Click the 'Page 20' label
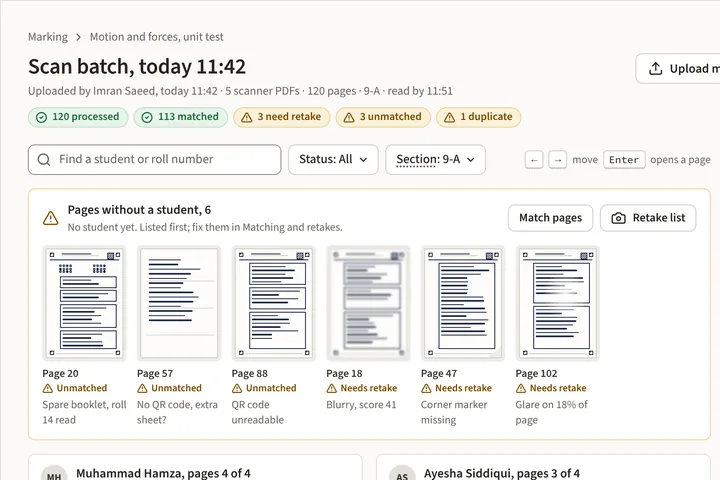Viewport: 720px width, 480px height. coord(60,373)
